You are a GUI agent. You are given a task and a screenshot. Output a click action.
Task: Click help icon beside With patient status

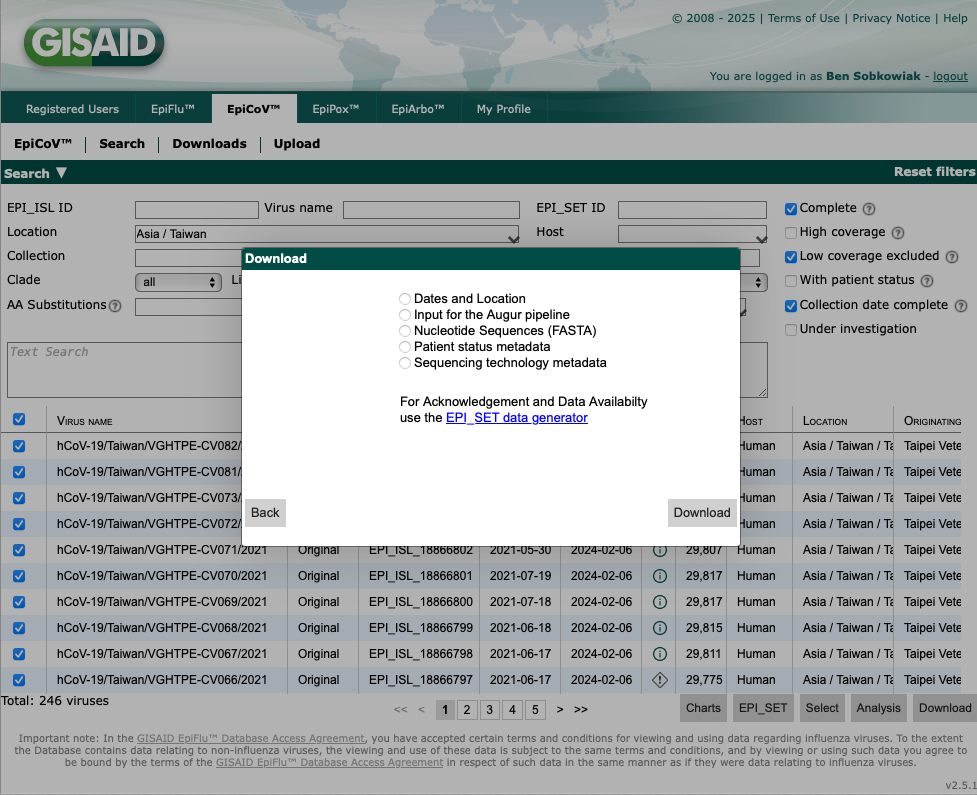(926, 281)
